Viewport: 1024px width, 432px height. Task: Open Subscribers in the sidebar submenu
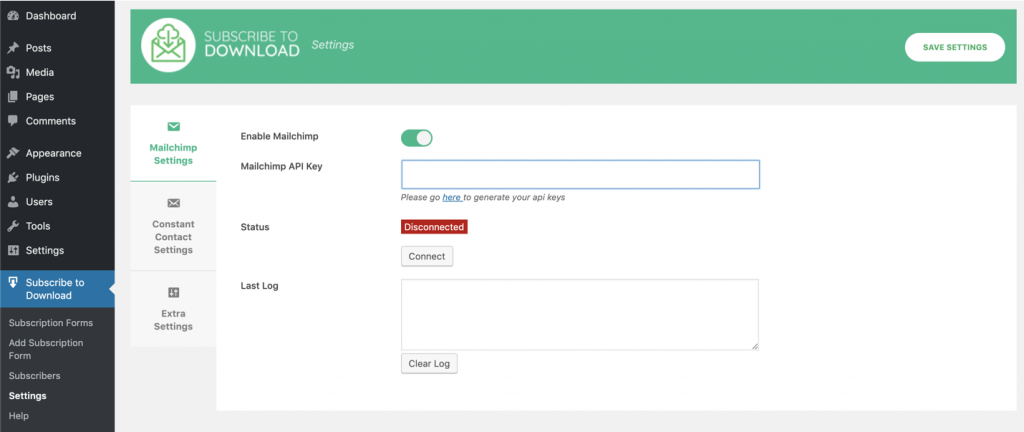[x=34, y=376]
